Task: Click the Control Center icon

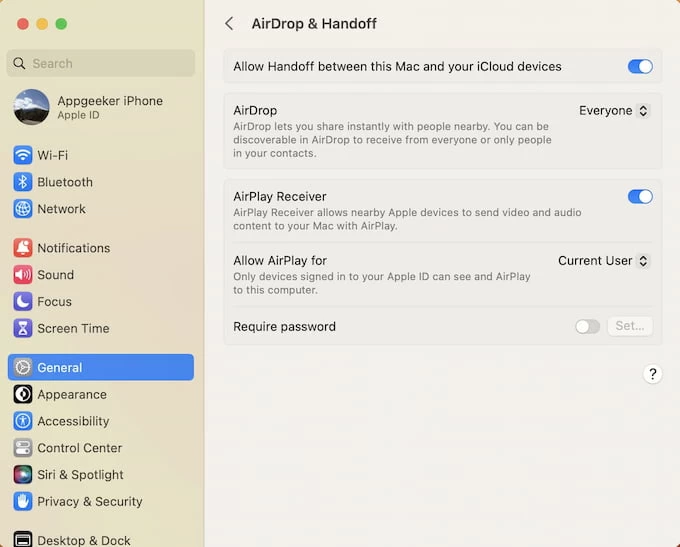Action: (23, 448)
